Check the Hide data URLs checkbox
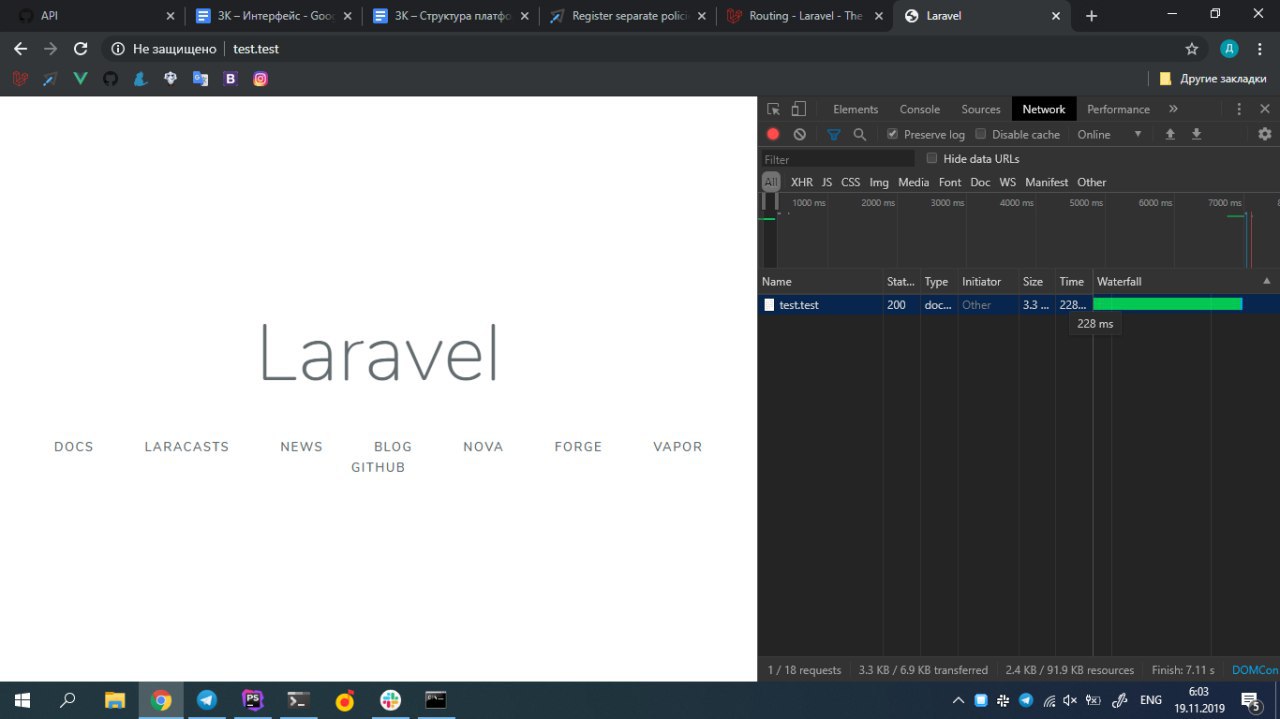The width and height of the screenshot is (1280, 719). (x=932, y=158)
